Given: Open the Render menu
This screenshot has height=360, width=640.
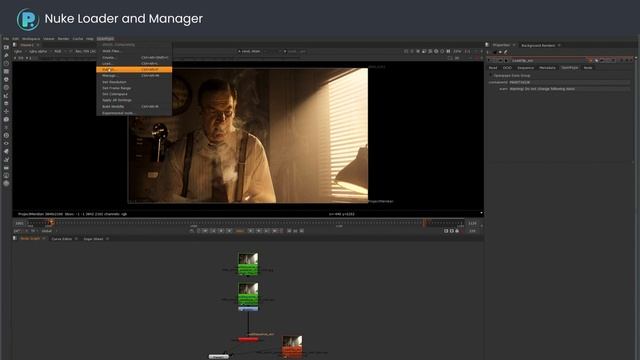Looking at the screenshot, I should coord(63,39).
